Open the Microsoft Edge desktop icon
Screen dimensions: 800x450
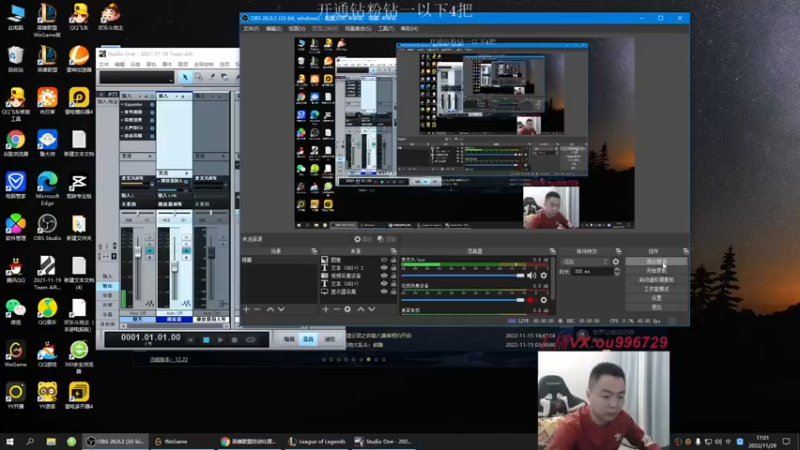(x=47, y=188)
